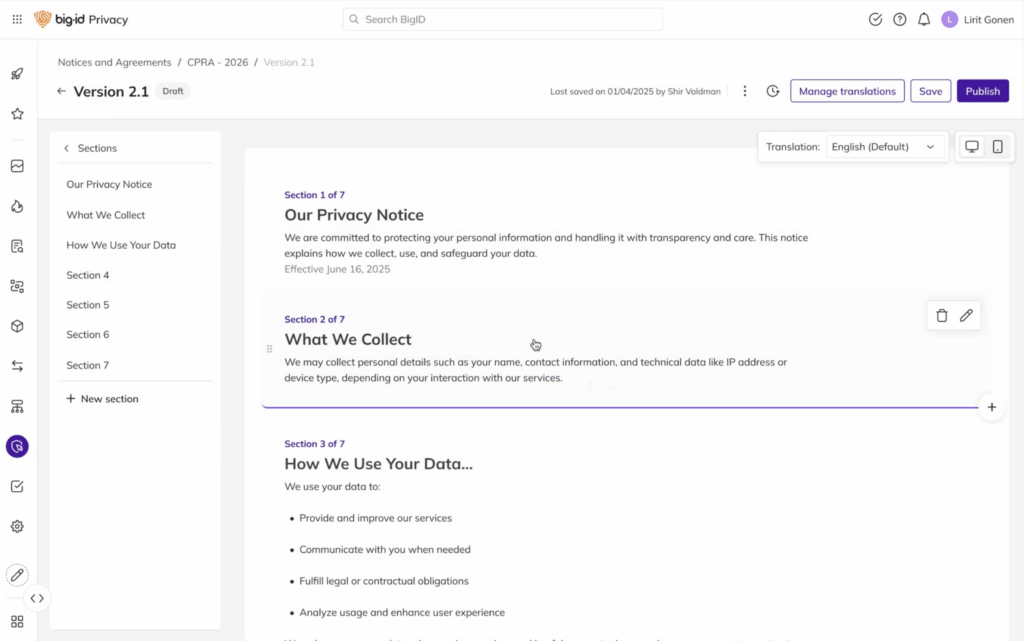Open the apps grid launcher icon

pos(17,19)
